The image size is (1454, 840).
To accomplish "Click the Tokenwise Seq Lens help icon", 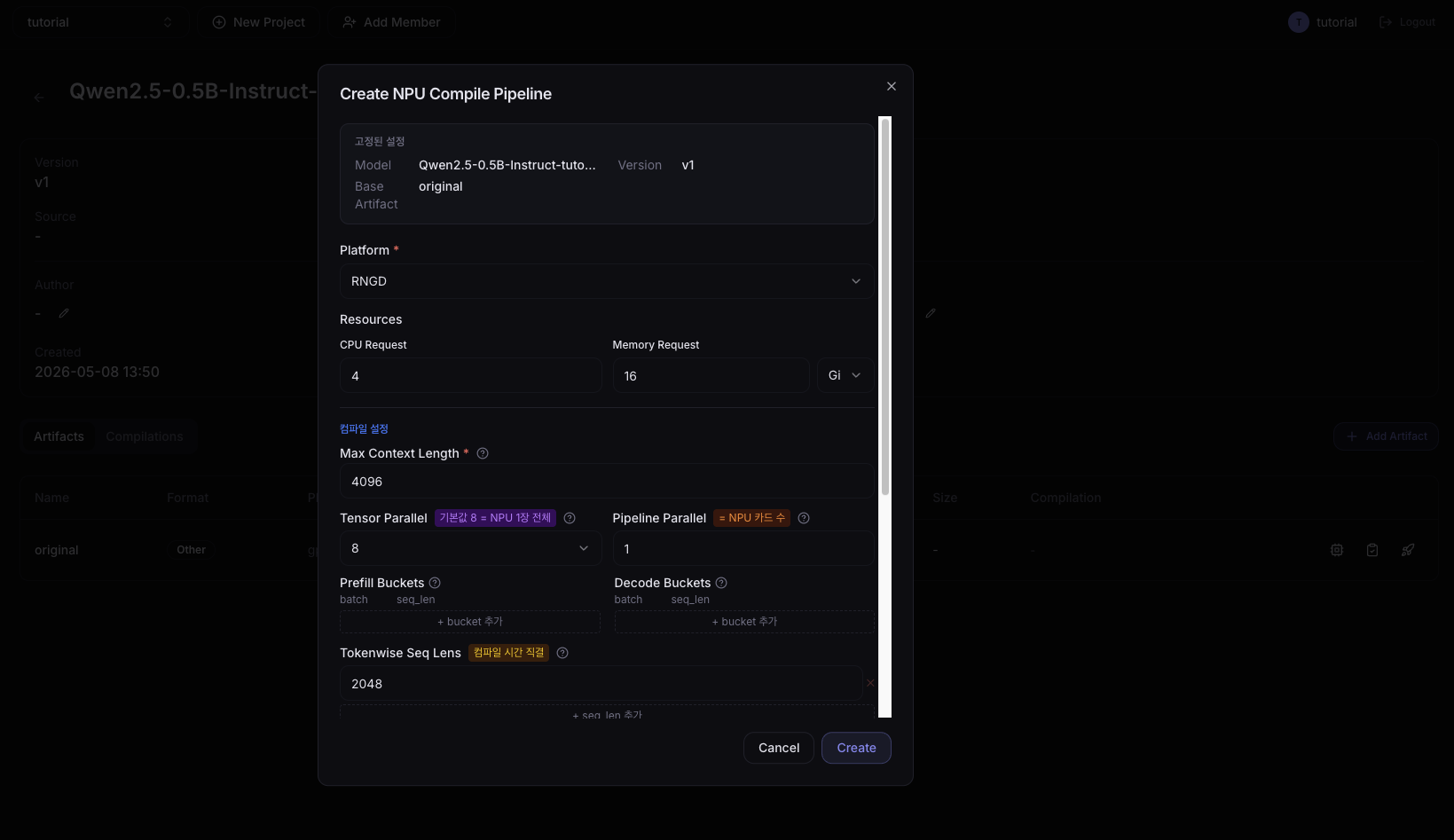I will click(x=562, y=653).
